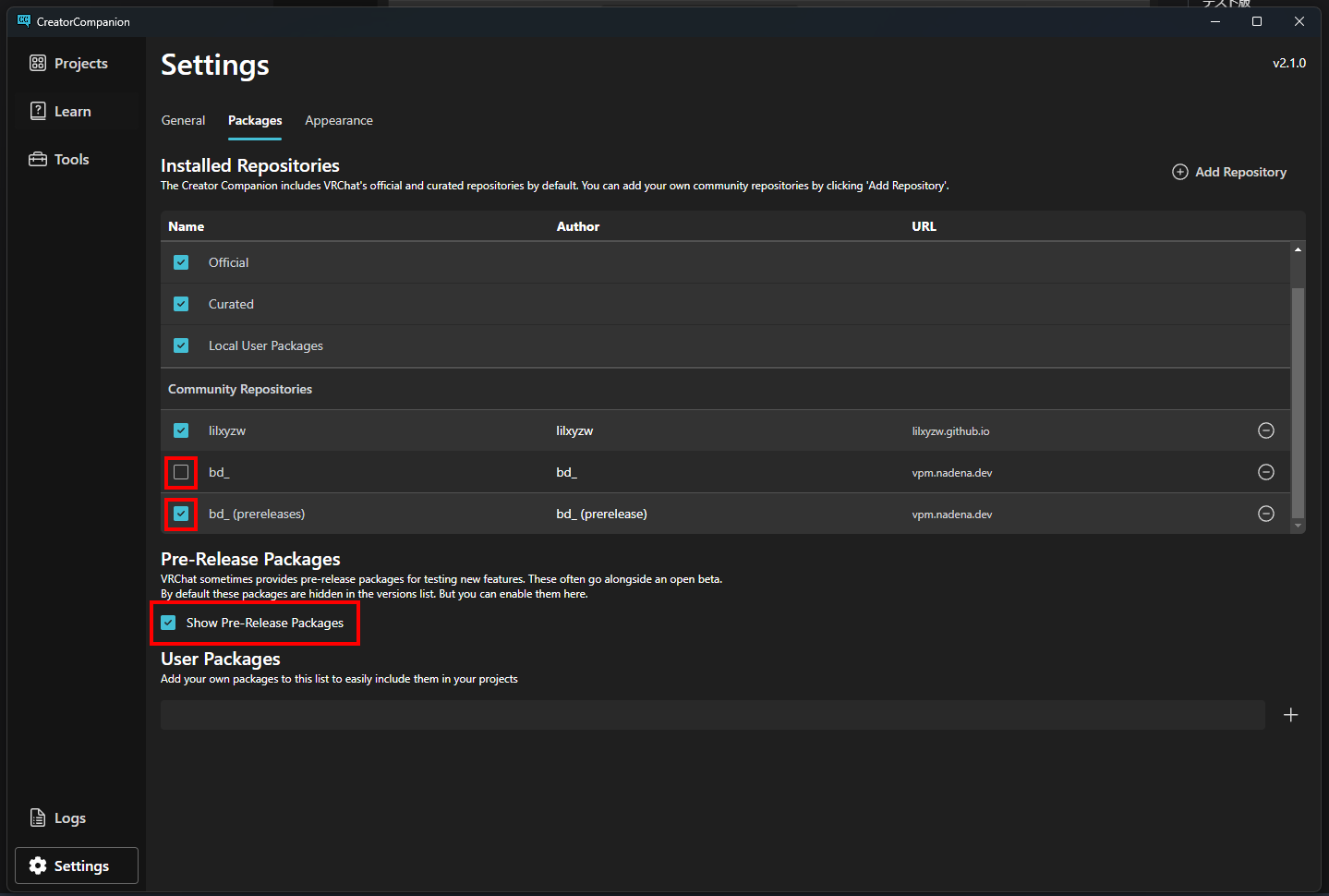Click the scroll up arrow of repository list
Viewport: 1329px width, 896px height.
(x=1298, y=249)
